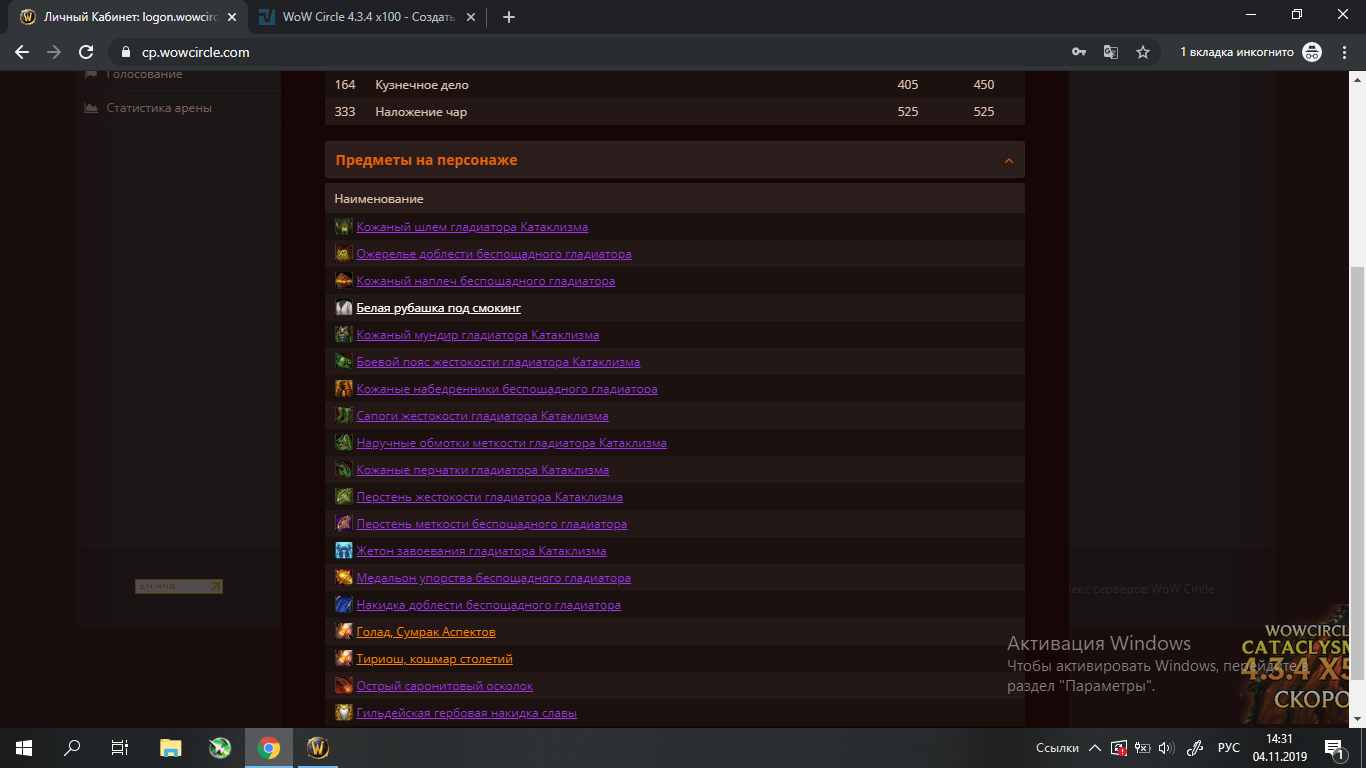Screen dimensions: 1366x768
Task: Collapse the Предметы на персонаже section
Action: [1008, 161]
